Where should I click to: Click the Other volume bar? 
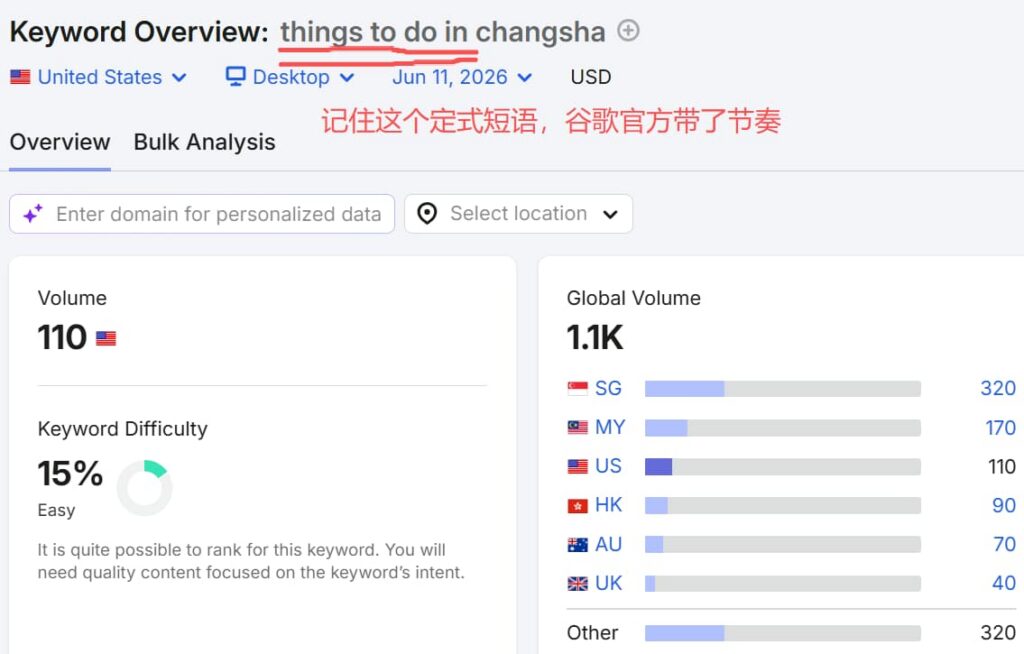click(782, 632)
